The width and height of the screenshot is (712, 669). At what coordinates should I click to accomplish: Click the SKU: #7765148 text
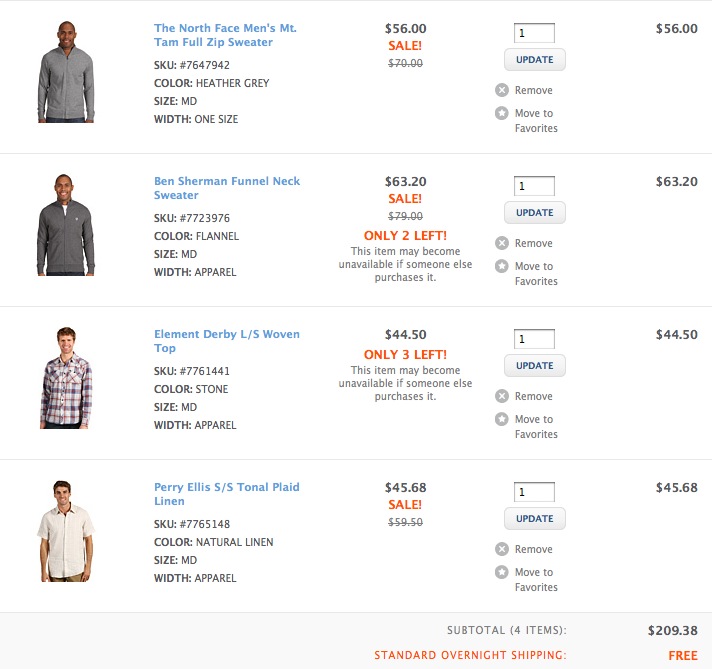(192, 524)
